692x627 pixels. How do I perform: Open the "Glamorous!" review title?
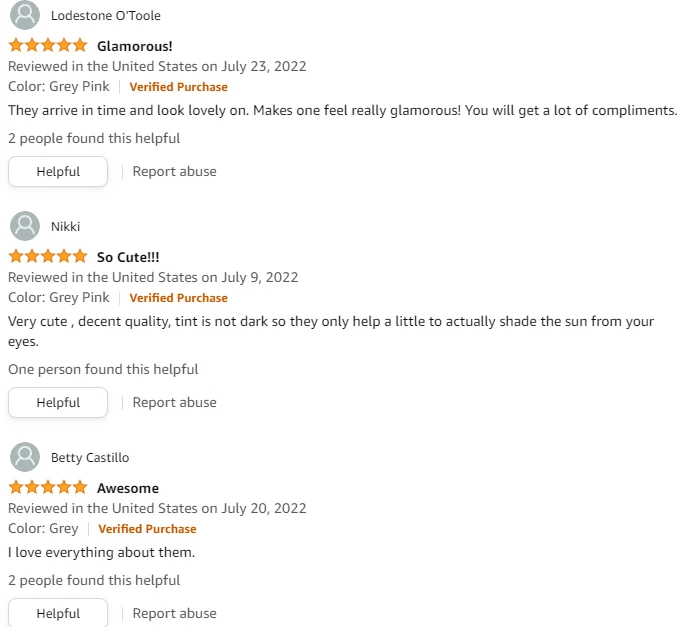[135, 46]
